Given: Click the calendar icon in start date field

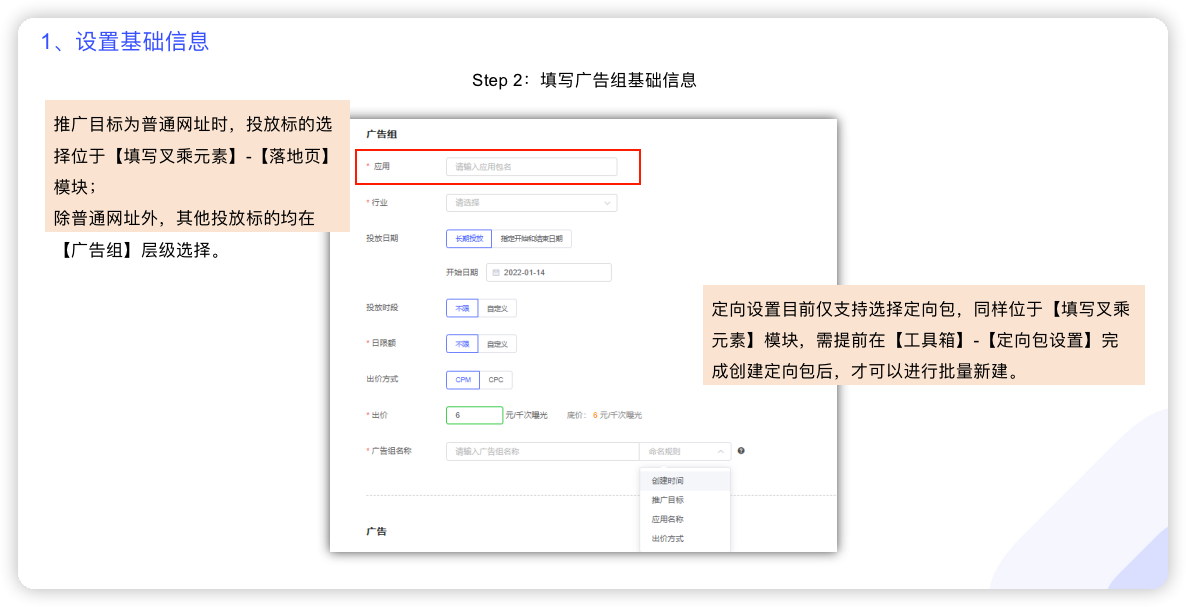Looking at the screenshot, I should coord(495,272).
